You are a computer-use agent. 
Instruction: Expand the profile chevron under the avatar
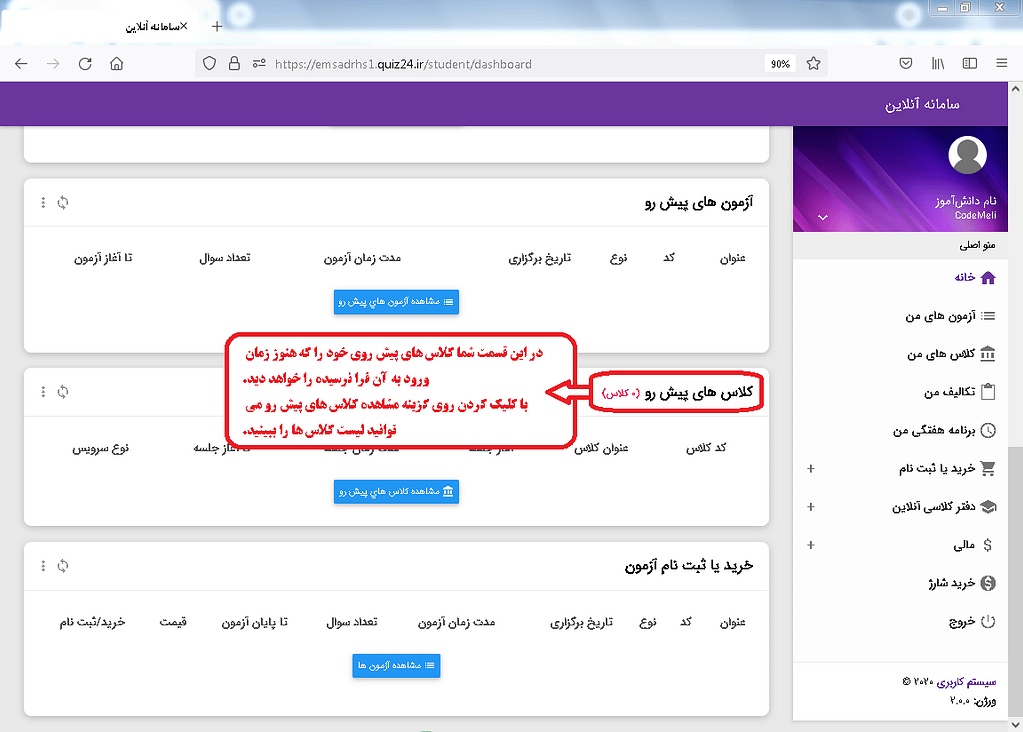pos(823,217)
